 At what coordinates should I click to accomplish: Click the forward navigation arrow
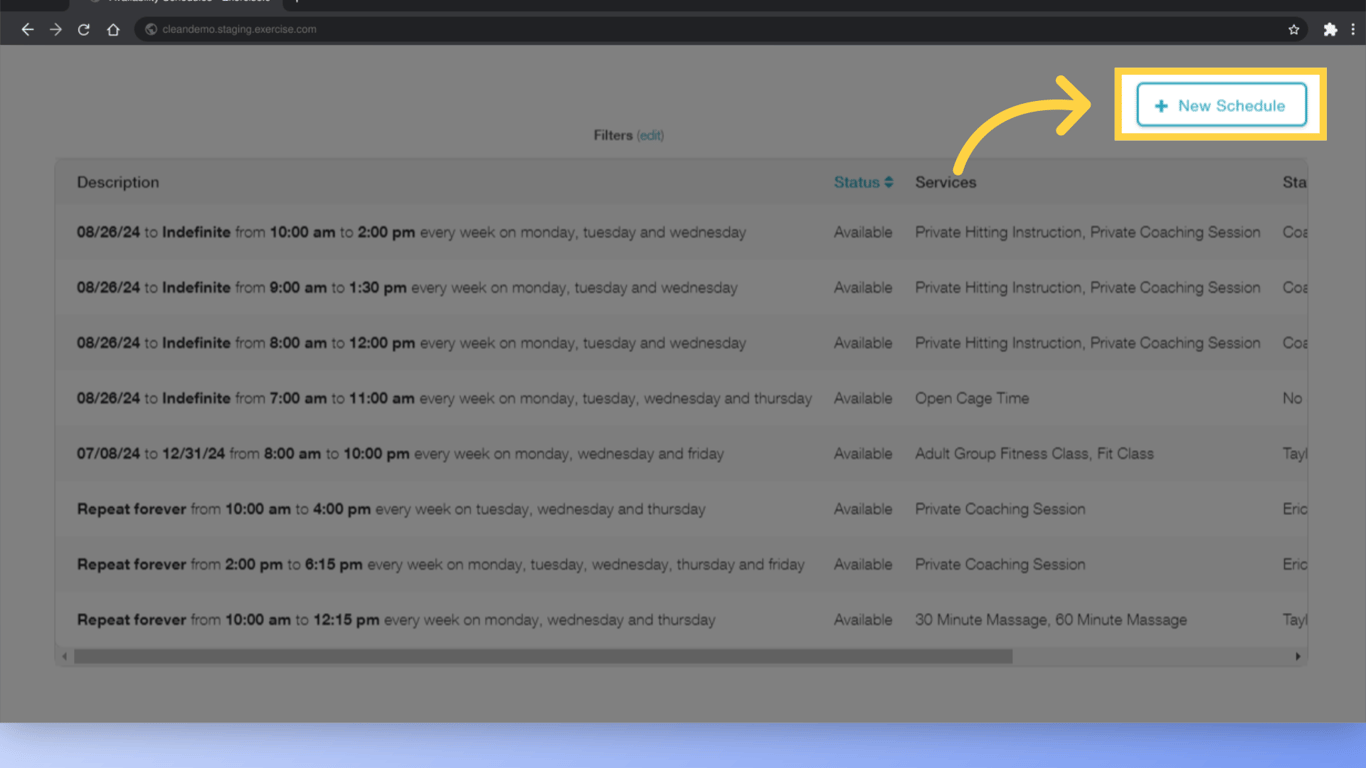click(55, 29)
